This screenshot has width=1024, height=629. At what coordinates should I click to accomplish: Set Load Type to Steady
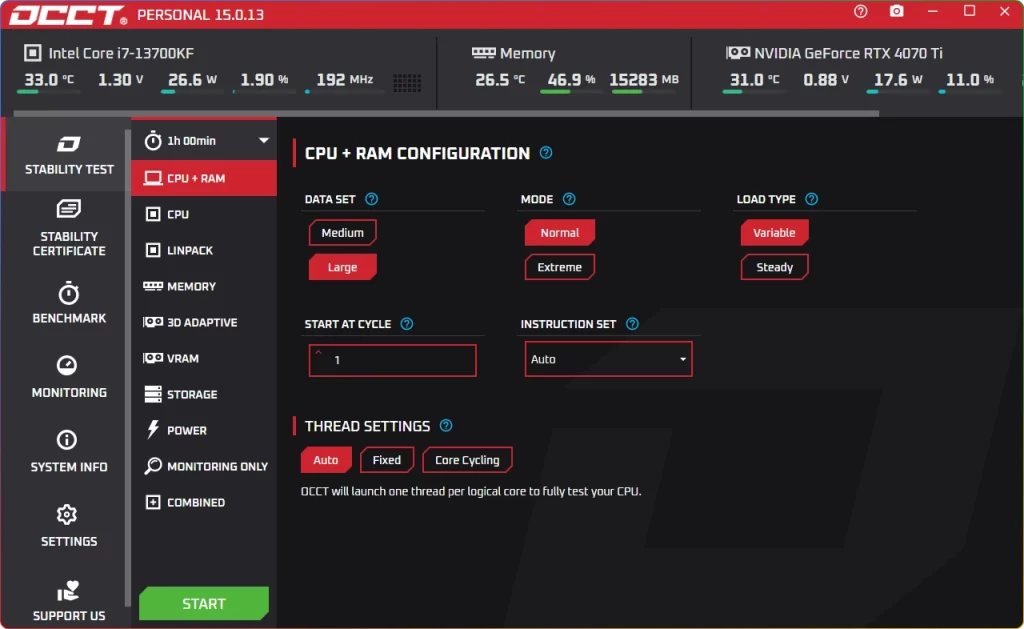tap(774, 267)
